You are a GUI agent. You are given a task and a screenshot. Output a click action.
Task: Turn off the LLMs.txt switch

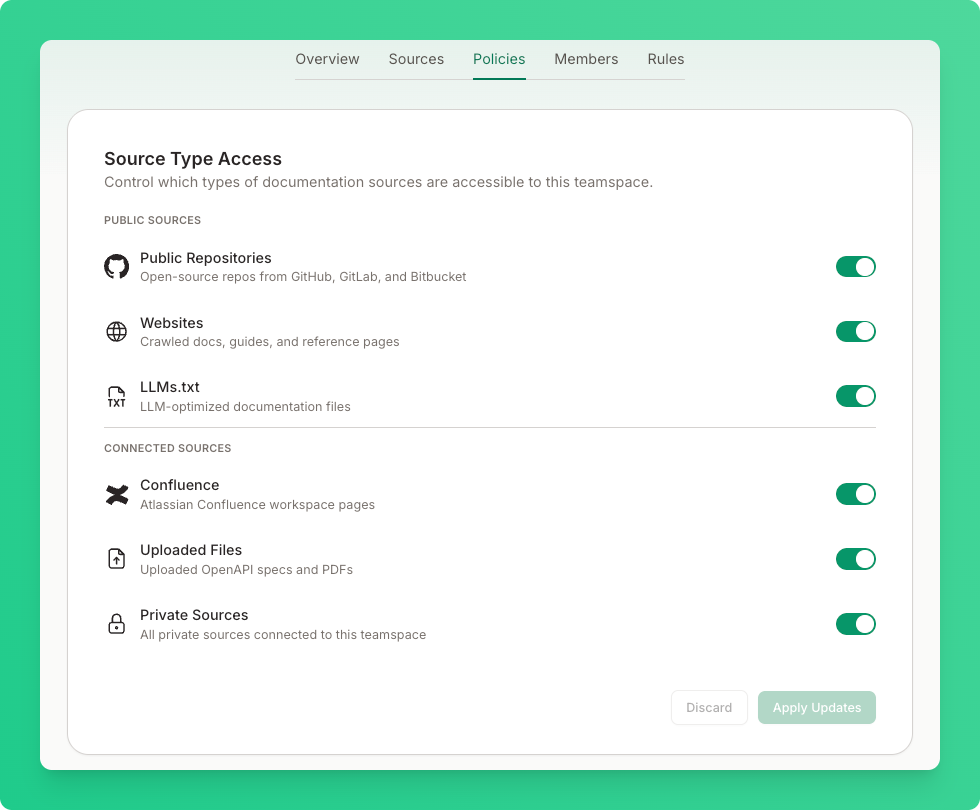[x=856, y=396]
